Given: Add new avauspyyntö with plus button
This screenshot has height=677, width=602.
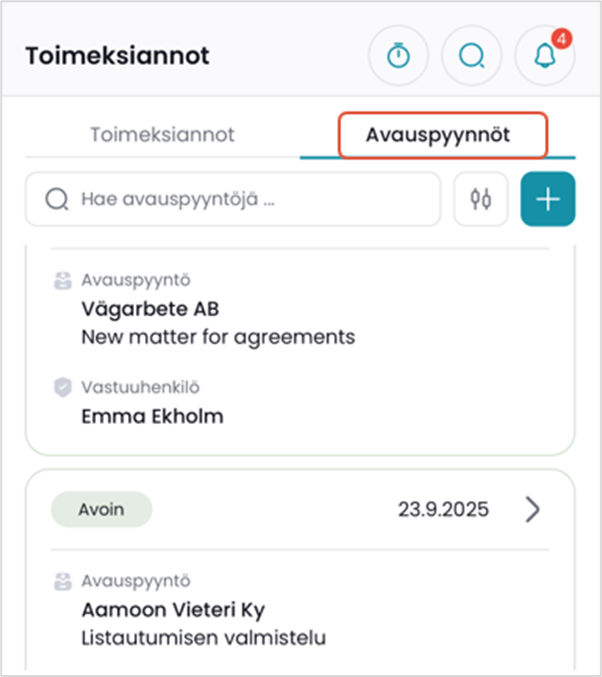Looking at the screenshot, I should point(548,200).
